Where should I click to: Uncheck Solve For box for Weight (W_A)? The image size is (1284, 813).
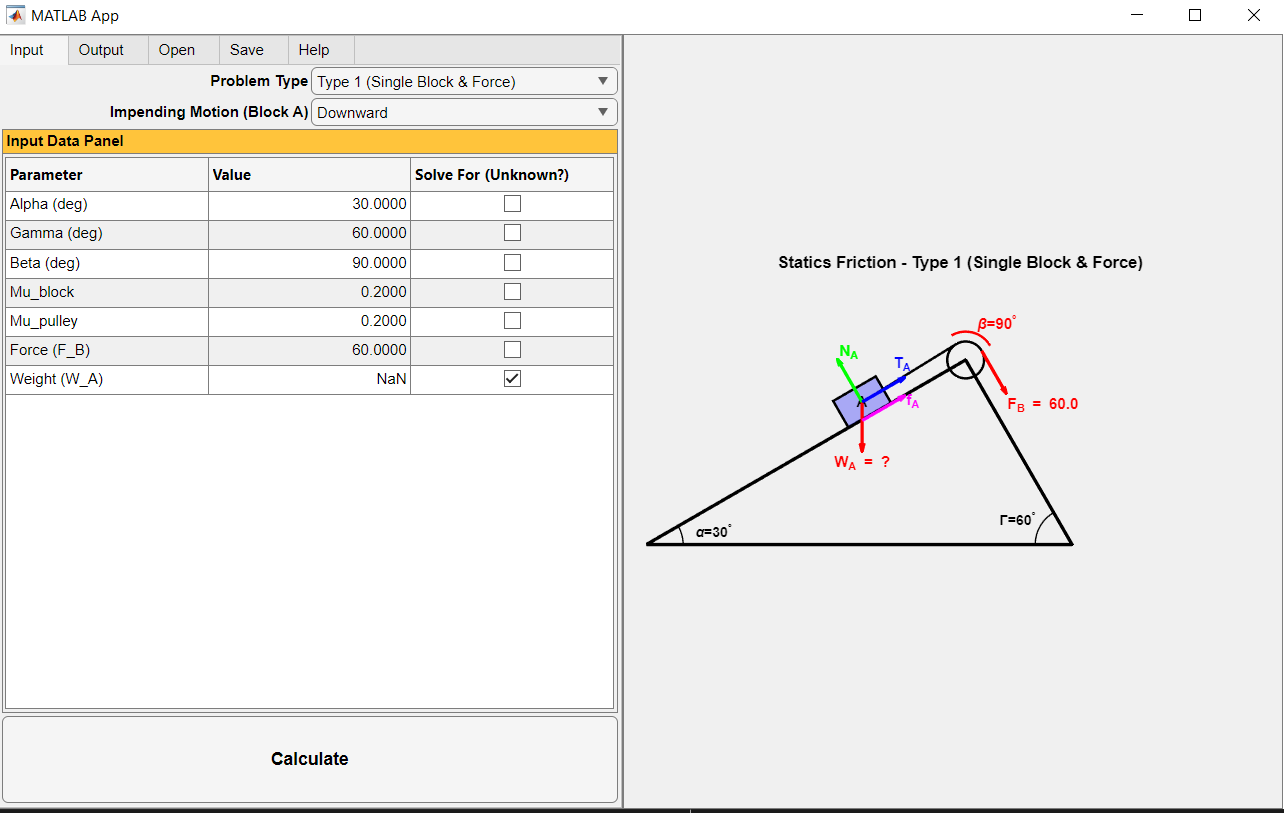click(512, 379)
